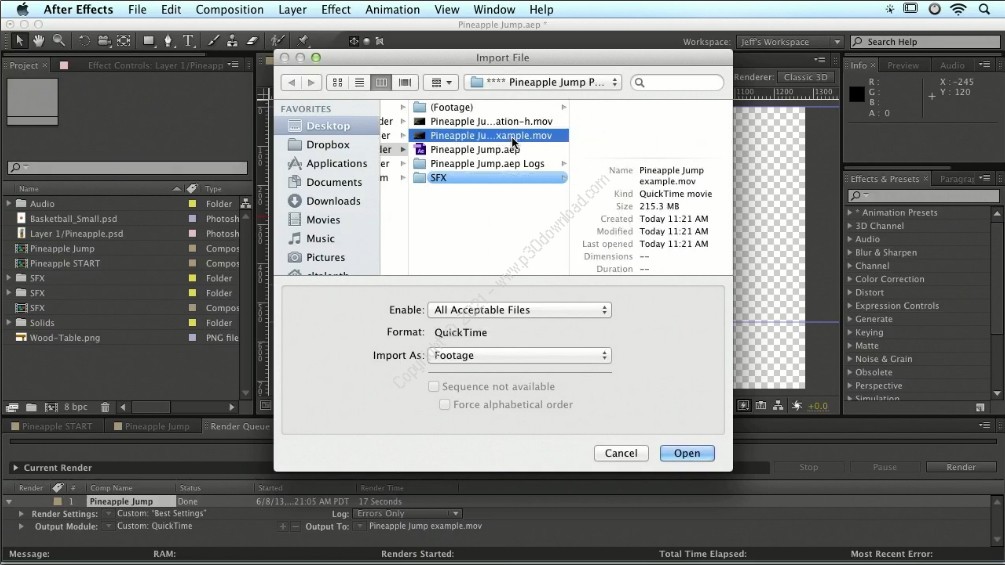Click the Import dialog search field
This screenshot has width=1005, height=565.
(677, 83)
